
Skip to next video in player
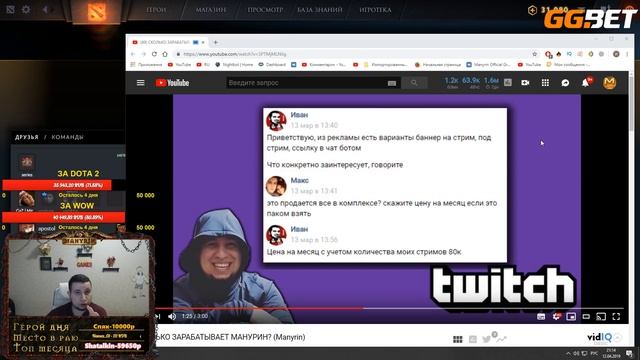(158, 316)
